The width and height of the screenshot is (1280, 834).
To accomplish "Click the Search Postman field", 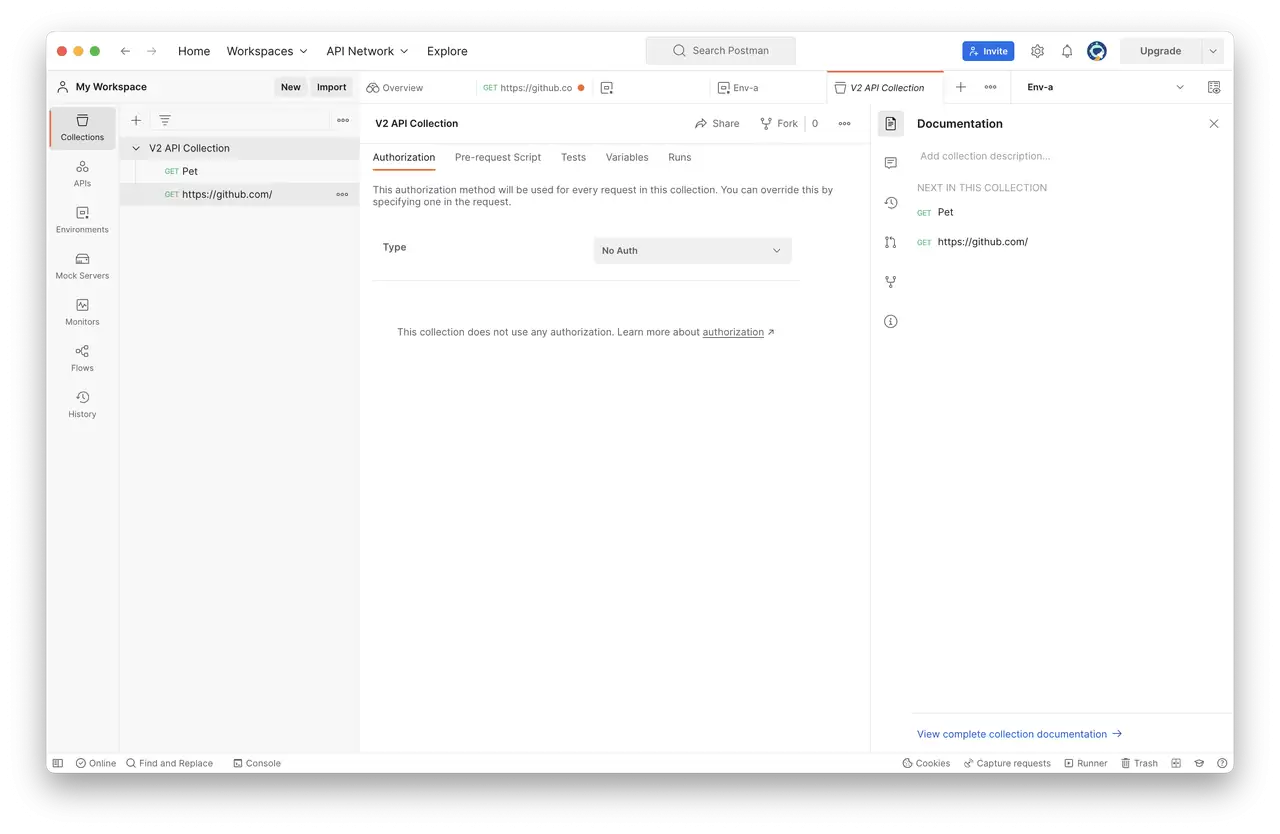I will tap(721, 51).
